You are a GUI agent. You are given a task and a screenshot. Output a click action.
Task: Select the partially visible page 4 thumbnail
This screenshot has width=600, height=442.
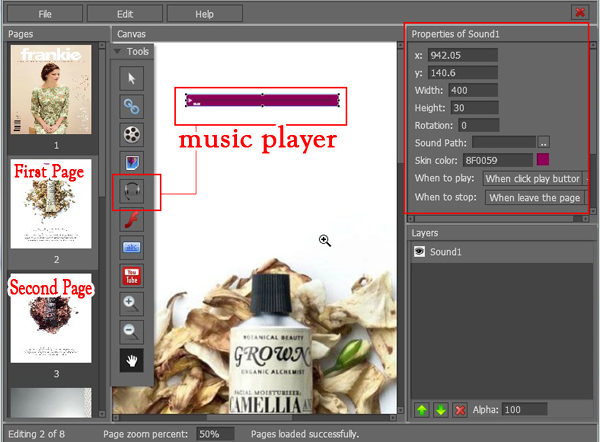point(51,403)
